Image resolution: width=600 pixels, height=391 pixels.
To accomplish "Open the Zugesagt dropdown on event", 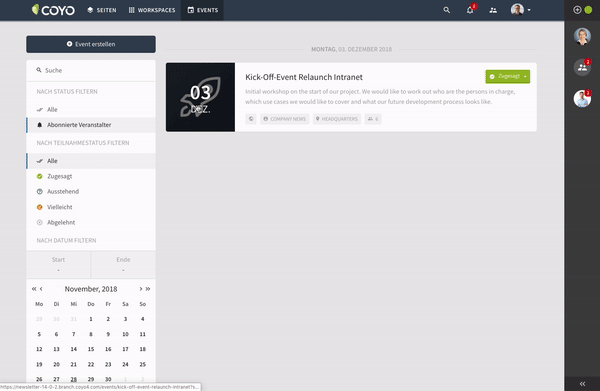I will click(508, 77).
